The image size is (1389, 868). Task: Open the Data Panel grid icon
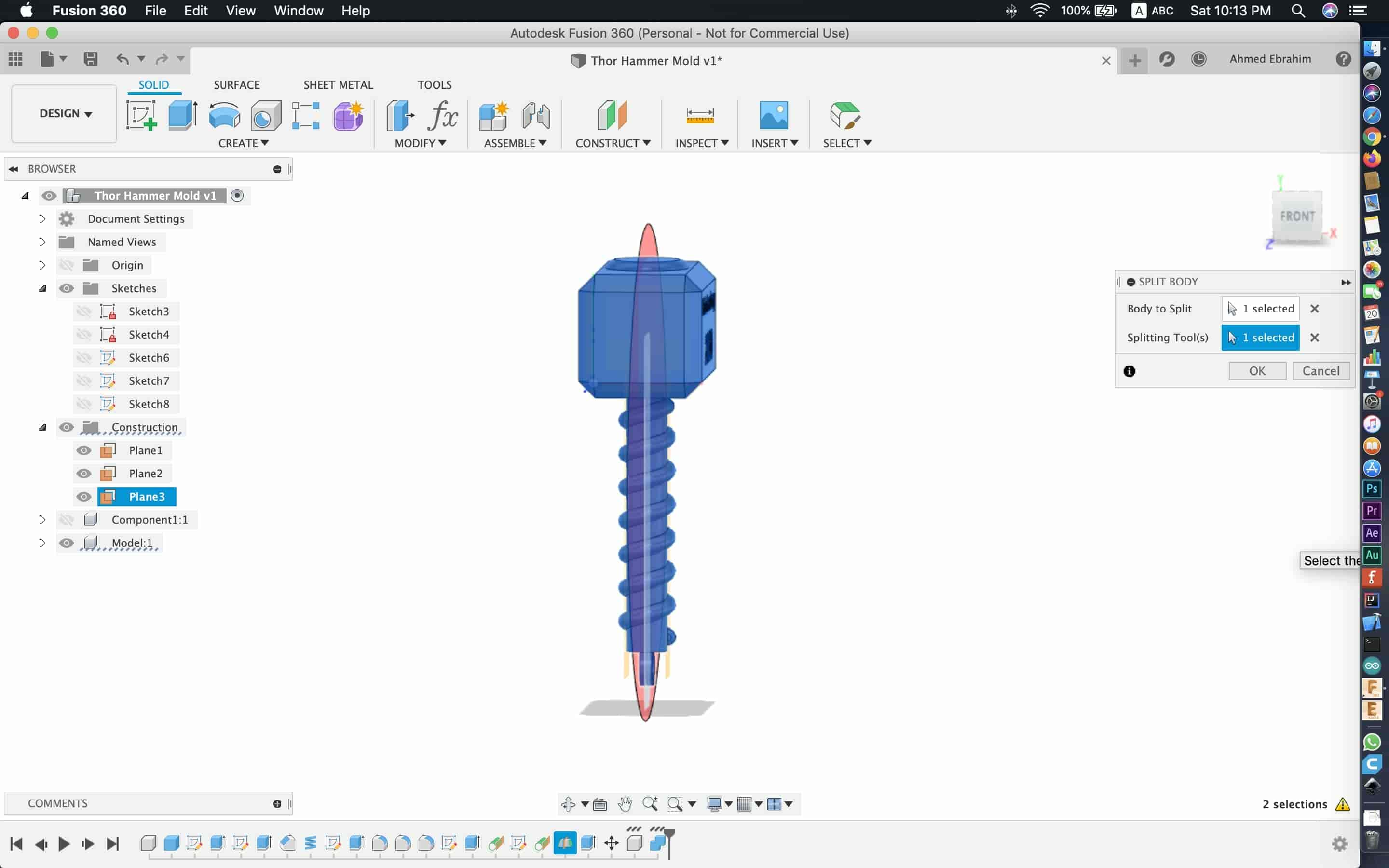pyautogui.click(x=15, y=58)
